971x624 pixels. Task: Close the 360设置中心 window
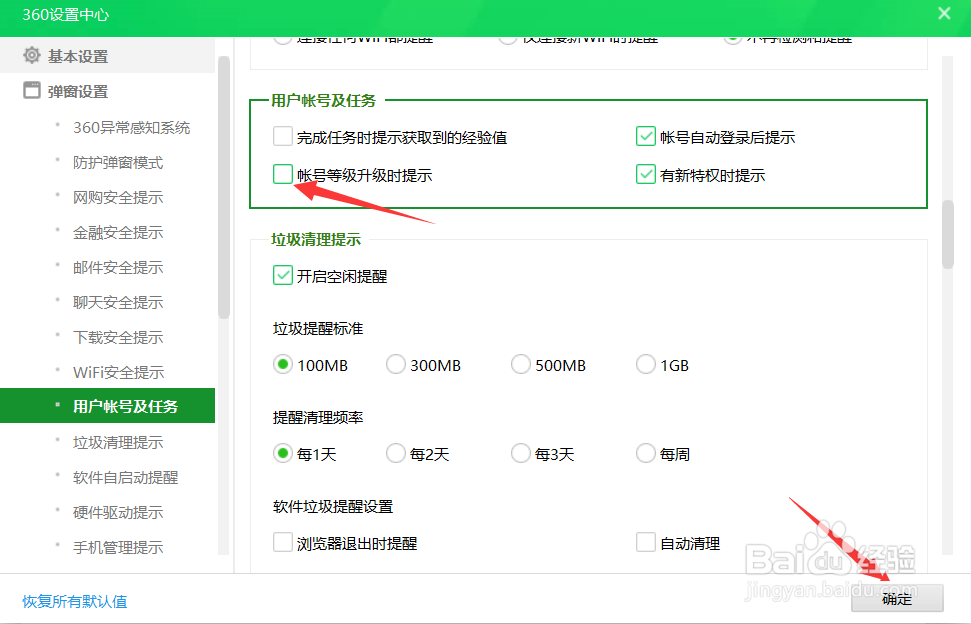[x=944, y=13]
